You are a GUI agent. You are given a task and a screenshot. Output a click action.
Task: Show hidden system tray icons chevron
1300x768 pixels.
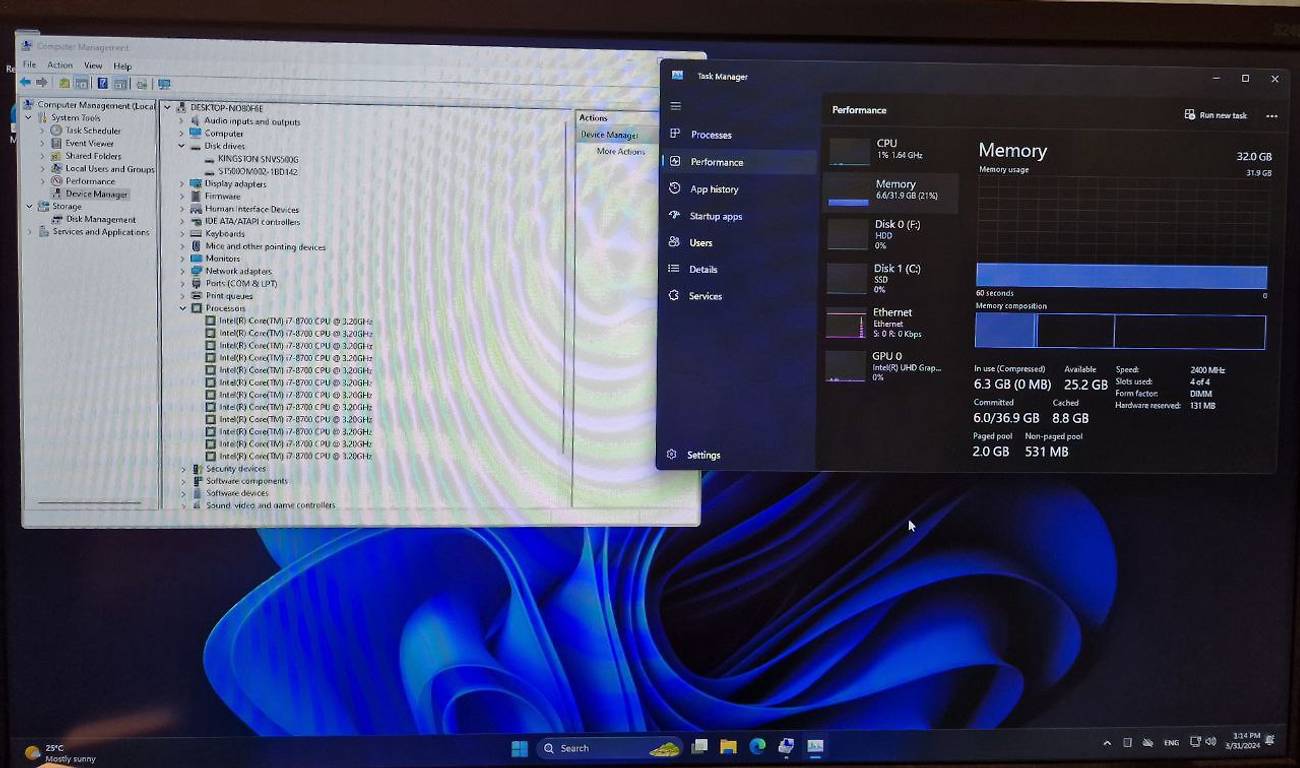pyautogui.click(x=1106, y=743)
